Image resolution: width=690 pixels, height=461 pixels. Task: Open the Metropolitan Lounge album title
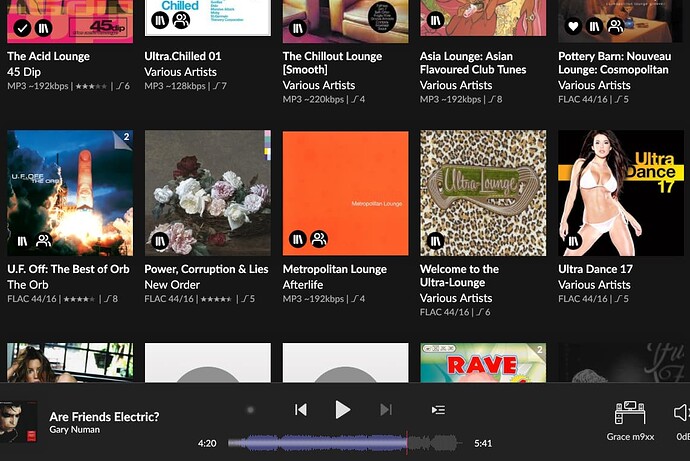pyautogui.click(x=335, y=269)
